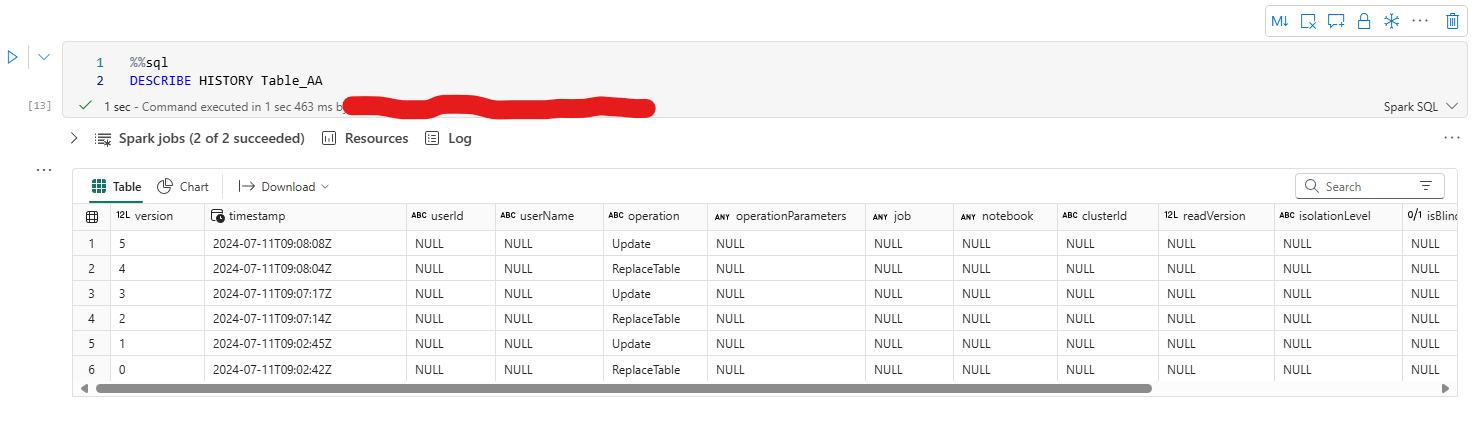Select version cell with value 0

[x=157, y=369]
